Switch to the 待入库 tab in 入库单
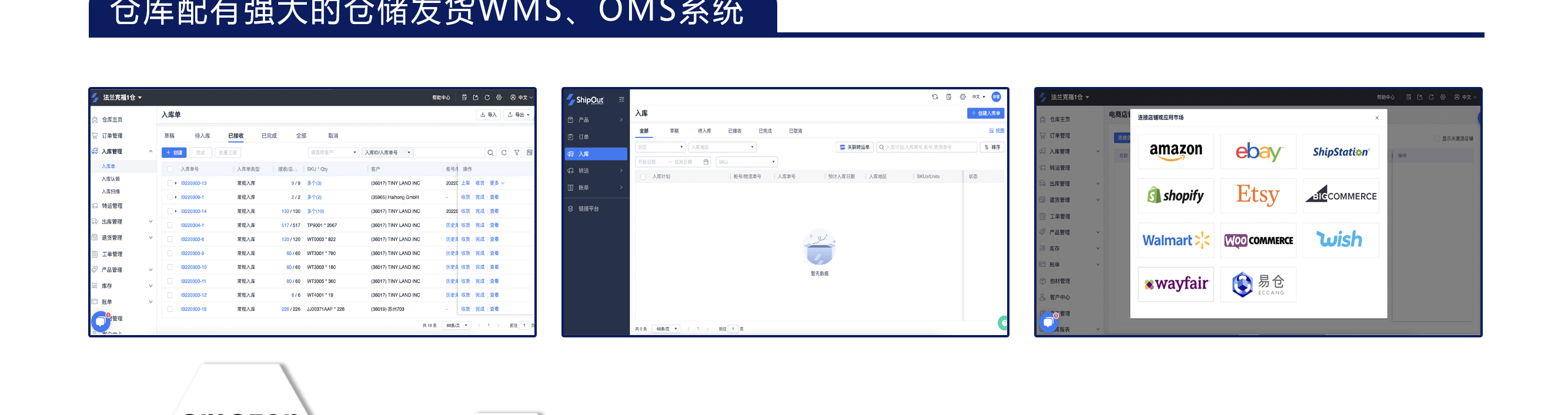This screenshot has height=415, width=1568. point(203,136)
